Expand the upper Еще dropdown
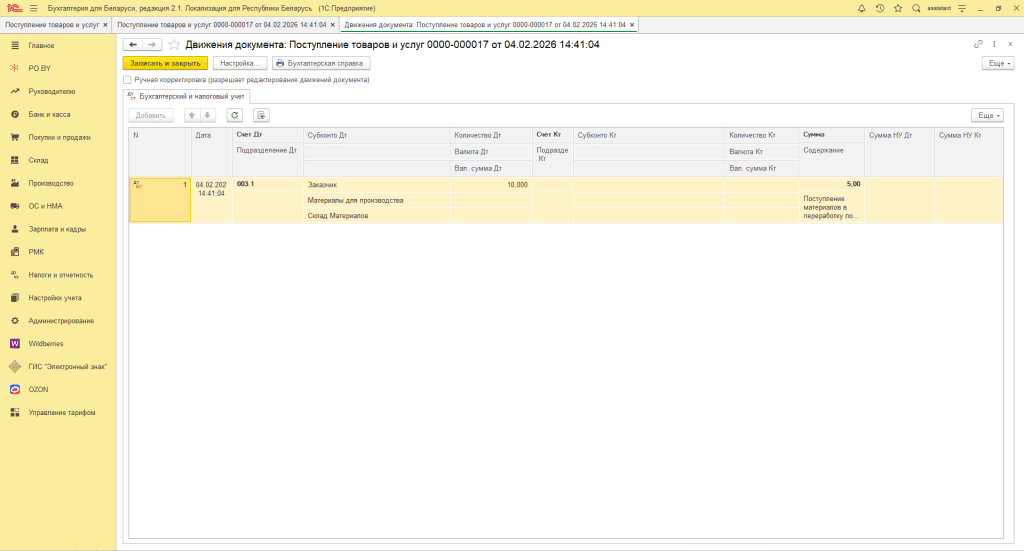This screenshot has width=1024, height=551. point(997,63)
